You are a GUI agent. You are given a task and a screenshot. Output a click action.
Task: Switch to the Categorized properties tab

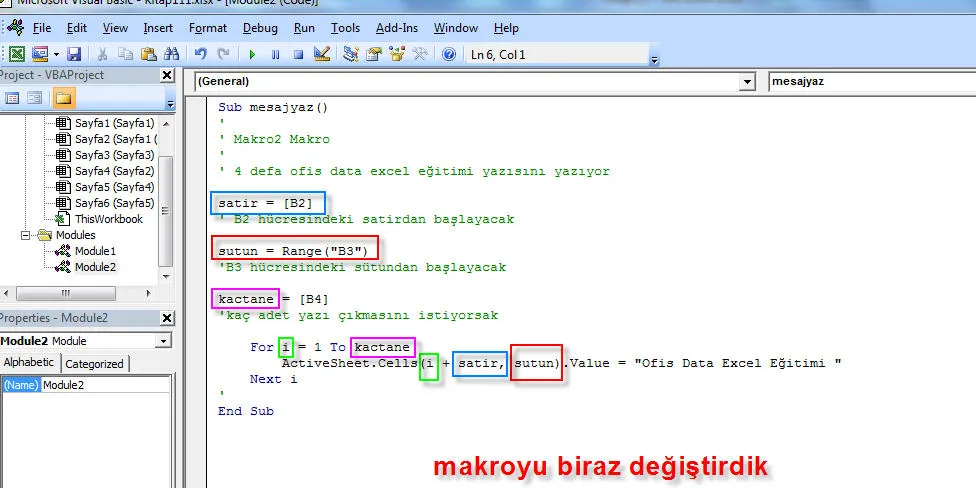point(94,364)
